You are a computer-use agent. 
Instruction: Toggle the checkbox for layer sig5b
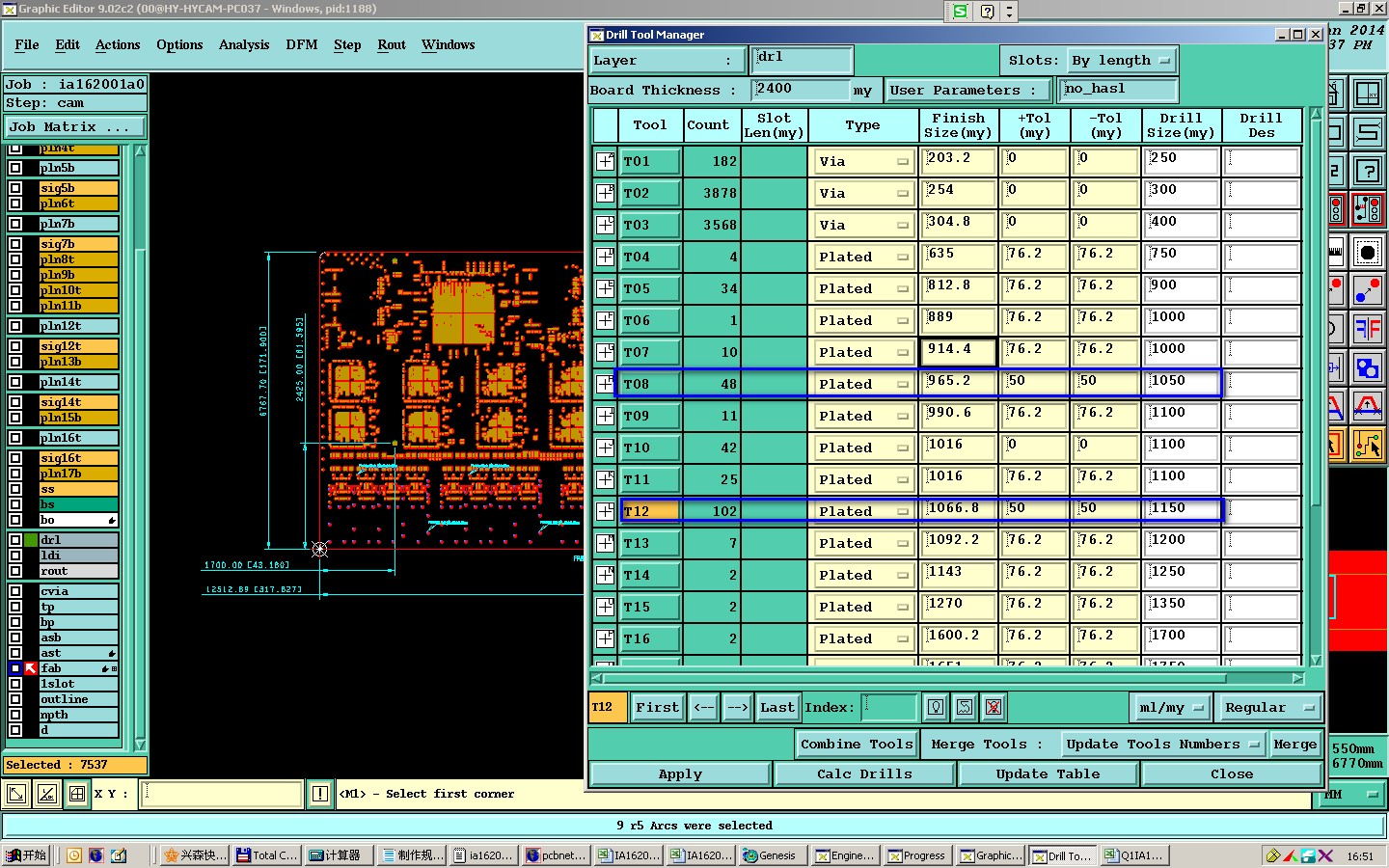(15, 188)
